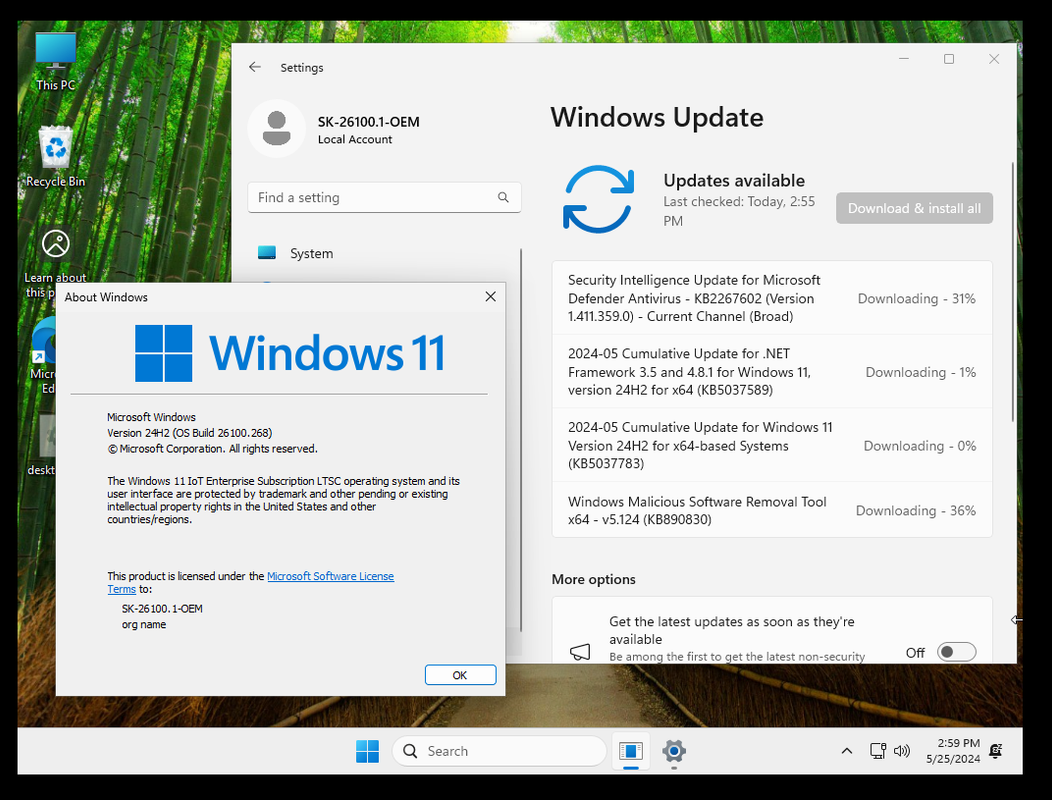Click OK in About Windows dialog

click(460, 675)
